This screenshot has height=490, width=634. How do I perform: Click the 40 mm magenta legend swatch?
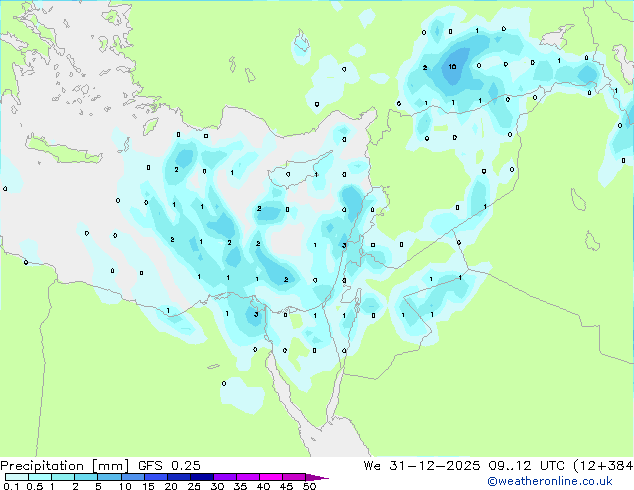271,477
